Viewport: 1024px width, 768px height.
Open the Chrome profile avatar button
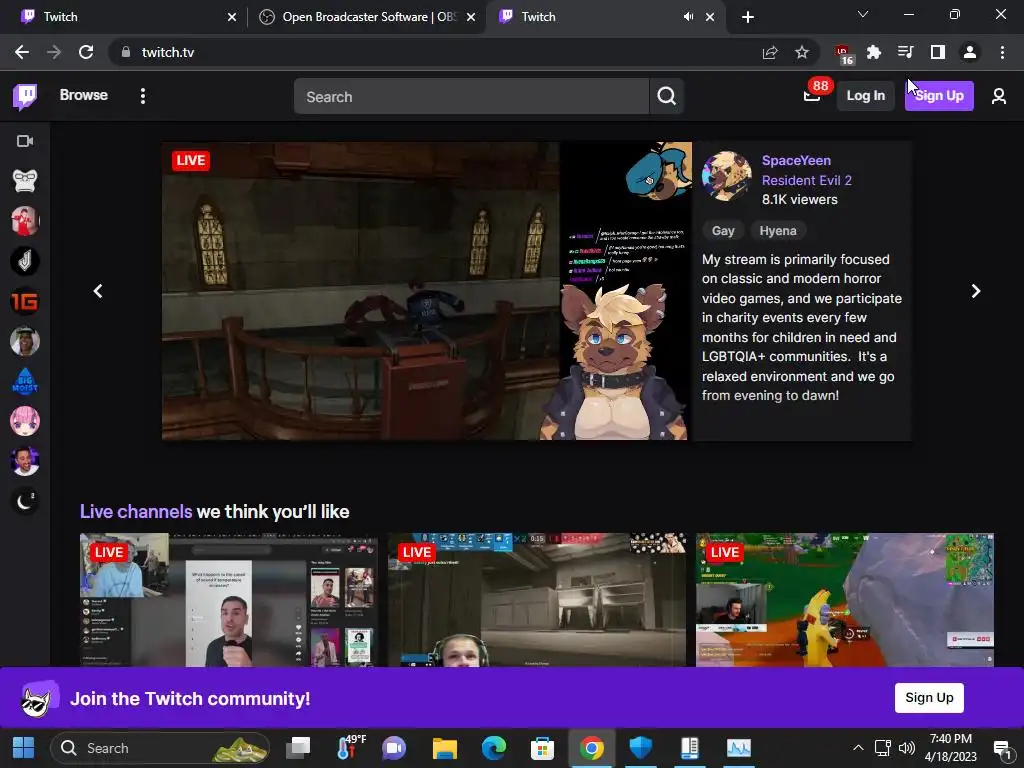[x=970, y=52]
